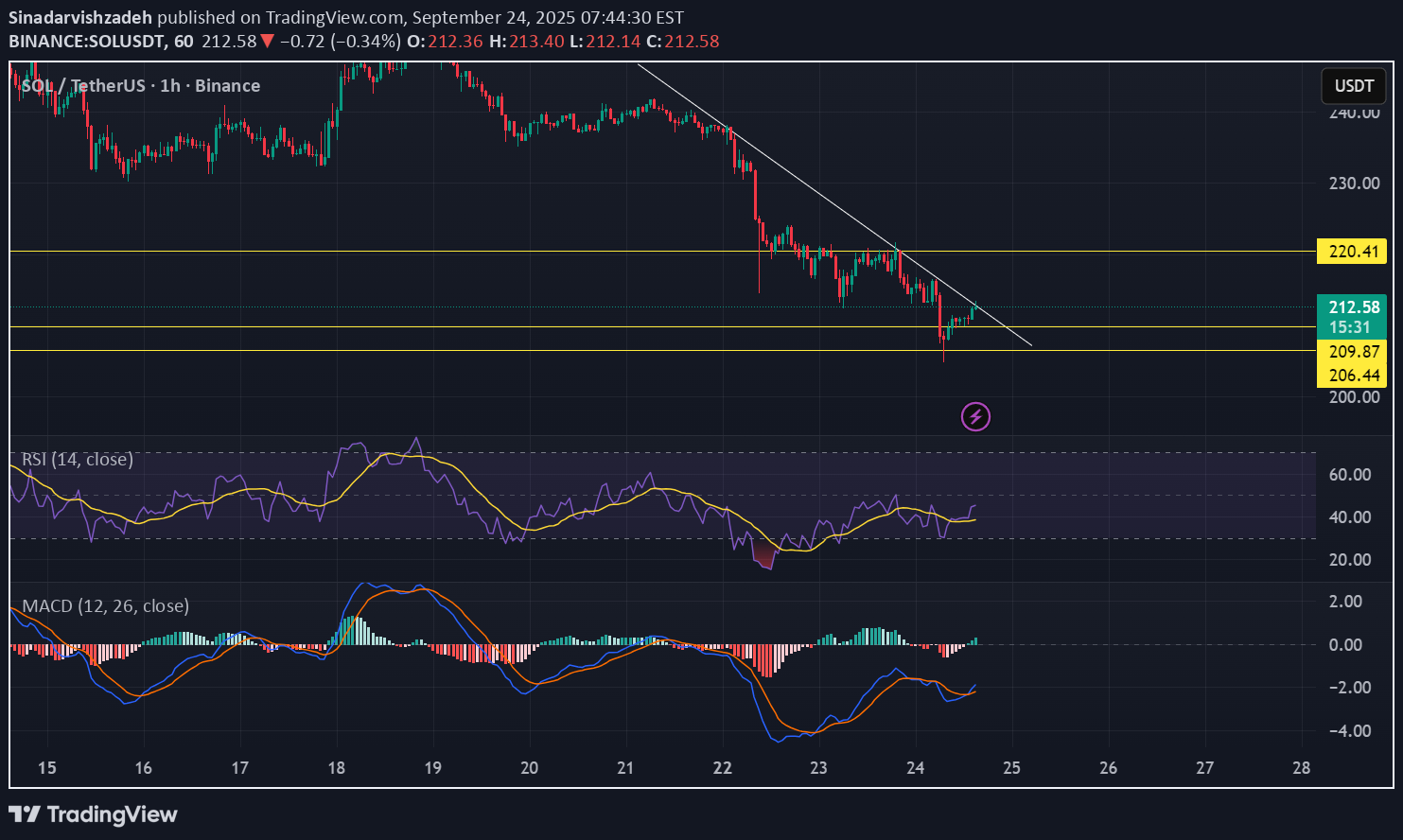
Task: Click date 18 on the time axis
Action: click(337, 767)
